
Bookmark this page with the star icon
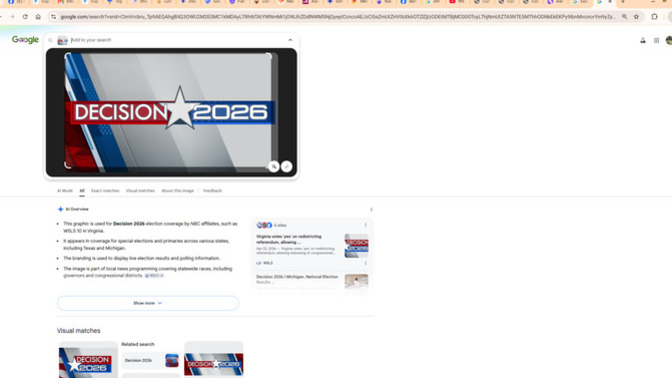(636, 17)
